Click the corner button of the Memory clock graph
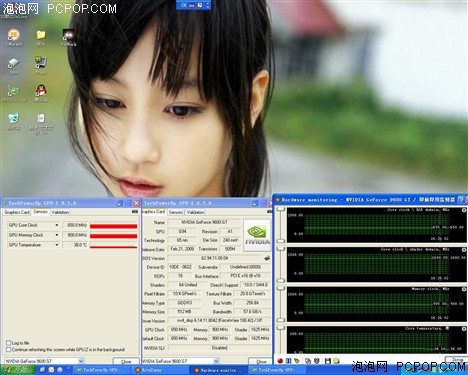Screen dimensions: 468x375 point(464,289)
